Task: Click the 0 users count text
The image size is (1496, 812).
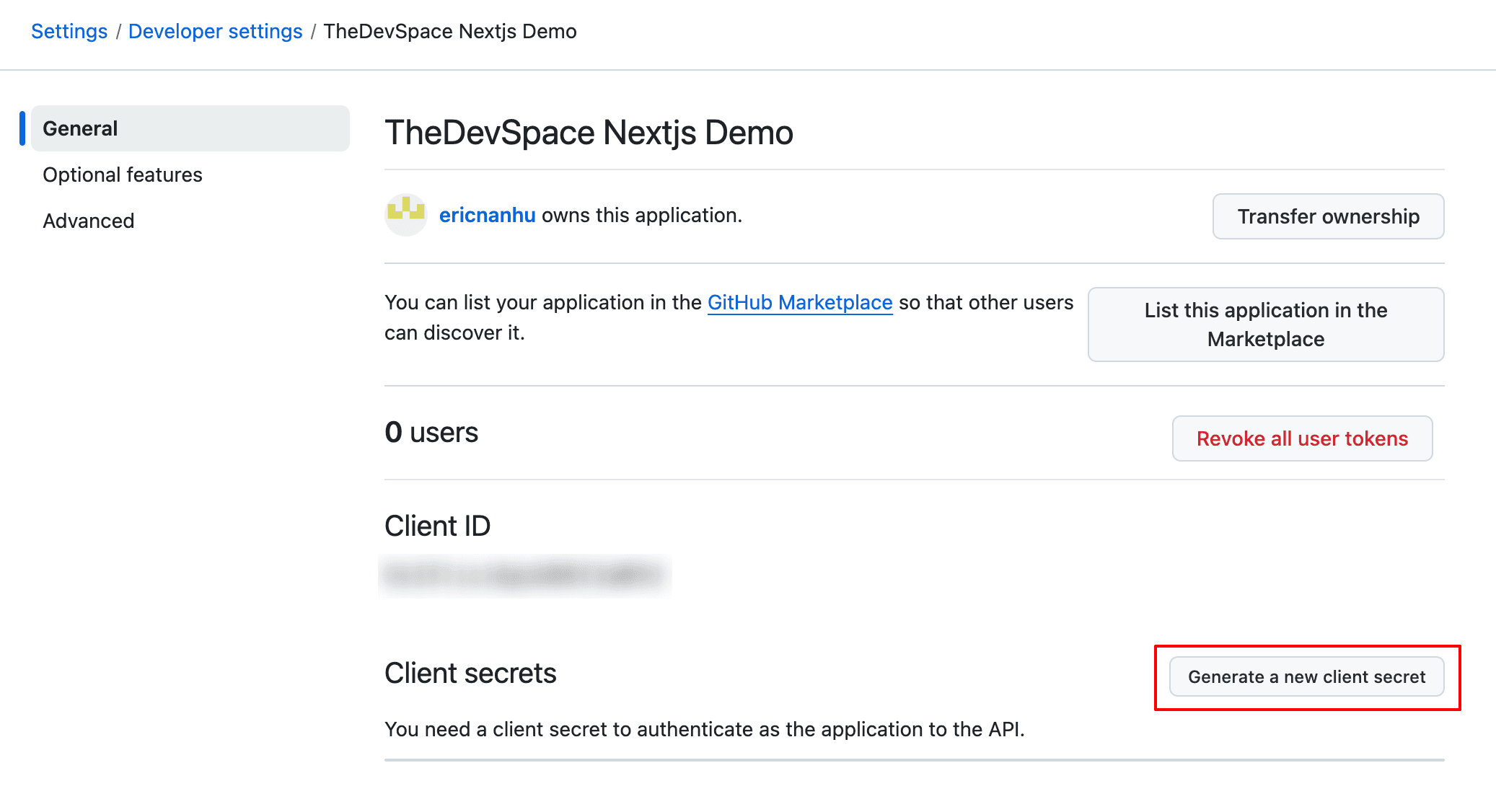Action: pyautogui.click(x=431, y=432)
